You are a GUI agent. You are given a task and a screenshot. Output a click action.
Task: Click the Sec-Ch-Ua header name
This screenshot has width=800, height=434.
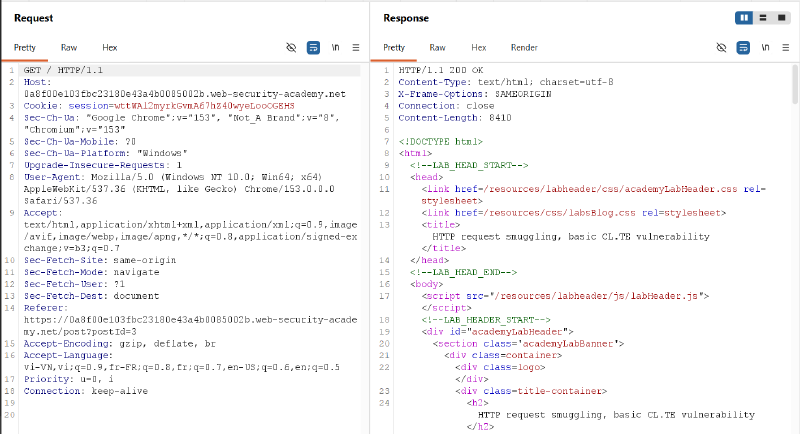52,118
